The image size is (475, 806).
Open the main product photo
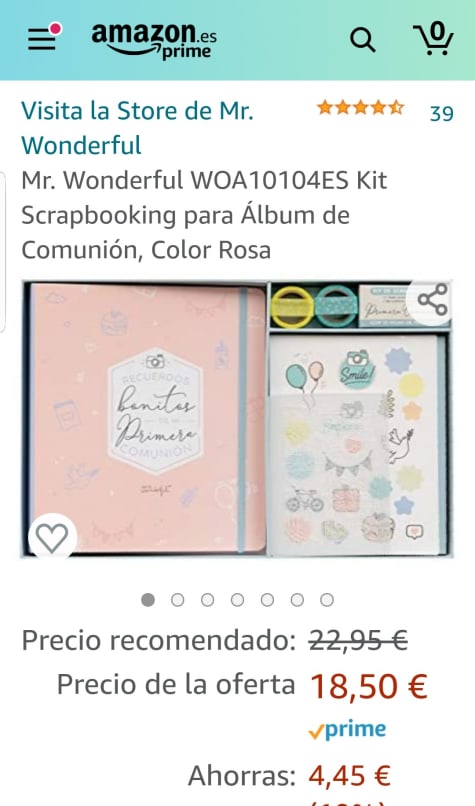pos(237,419)
